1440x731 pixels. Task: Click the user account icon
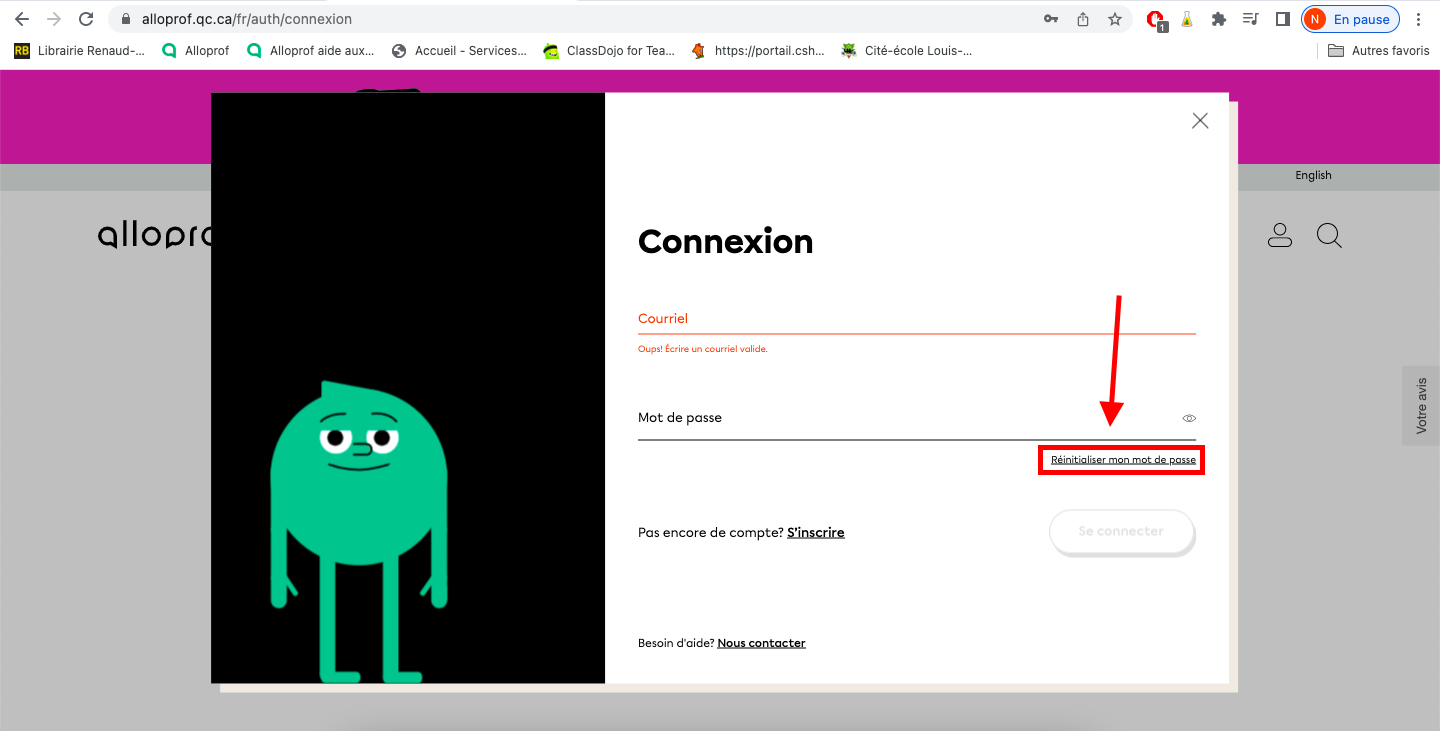click(x=1279, y=236)
